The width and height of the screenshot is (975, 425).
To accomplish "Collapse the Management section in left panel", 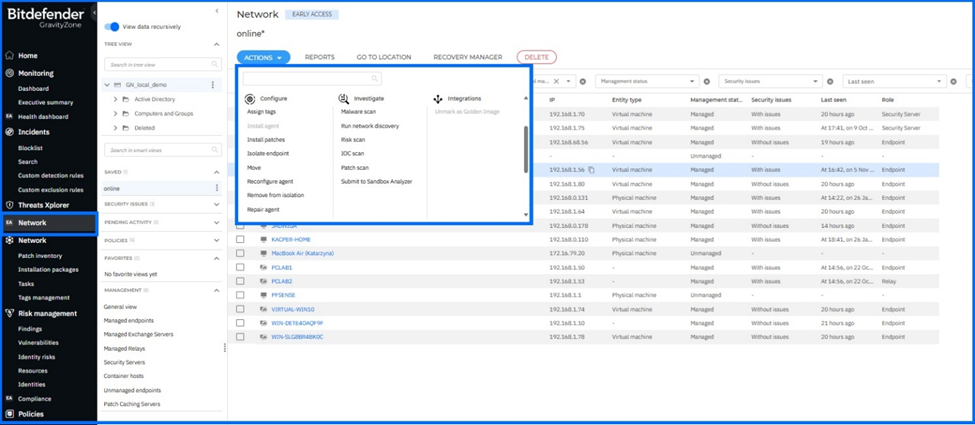I will [217, 290].
